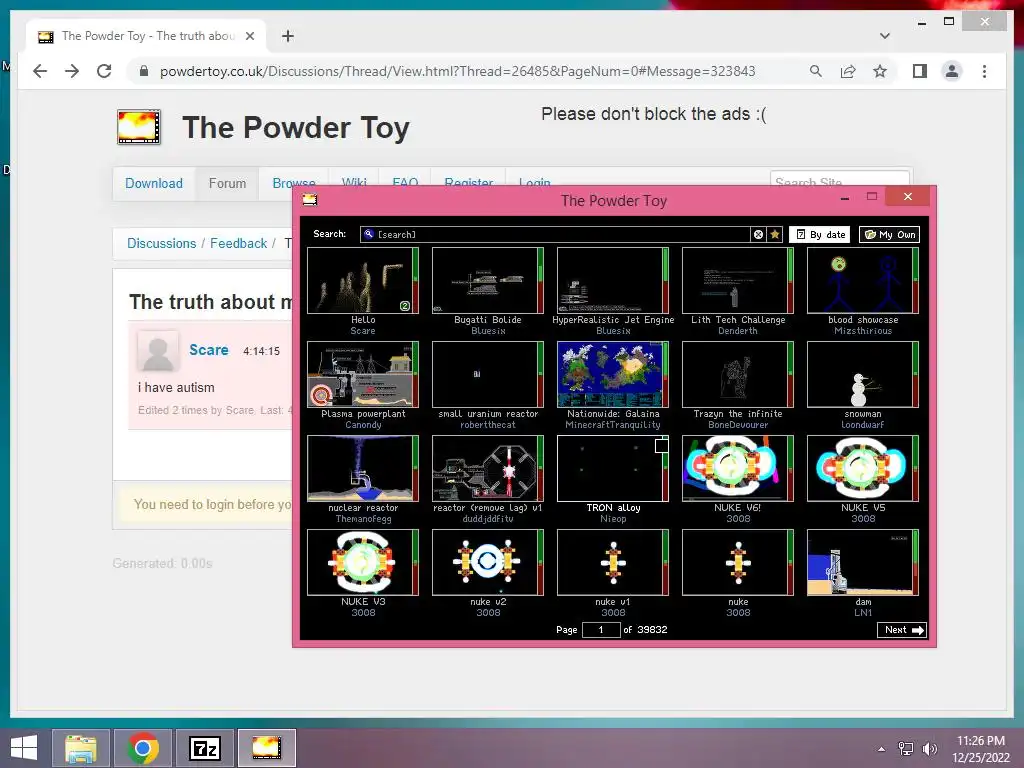Image resolution: width=1024 pixels, height=768 pixels.
Task: Click author 3008 under NUKE V6!
Action: (738, 519)
